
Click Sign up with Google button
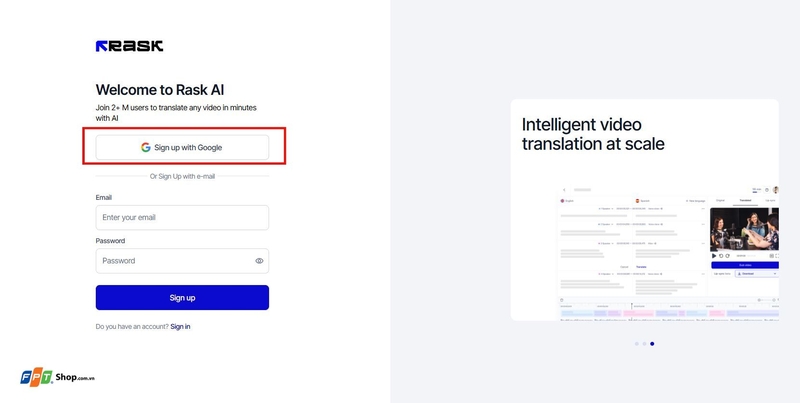[182, 147]
